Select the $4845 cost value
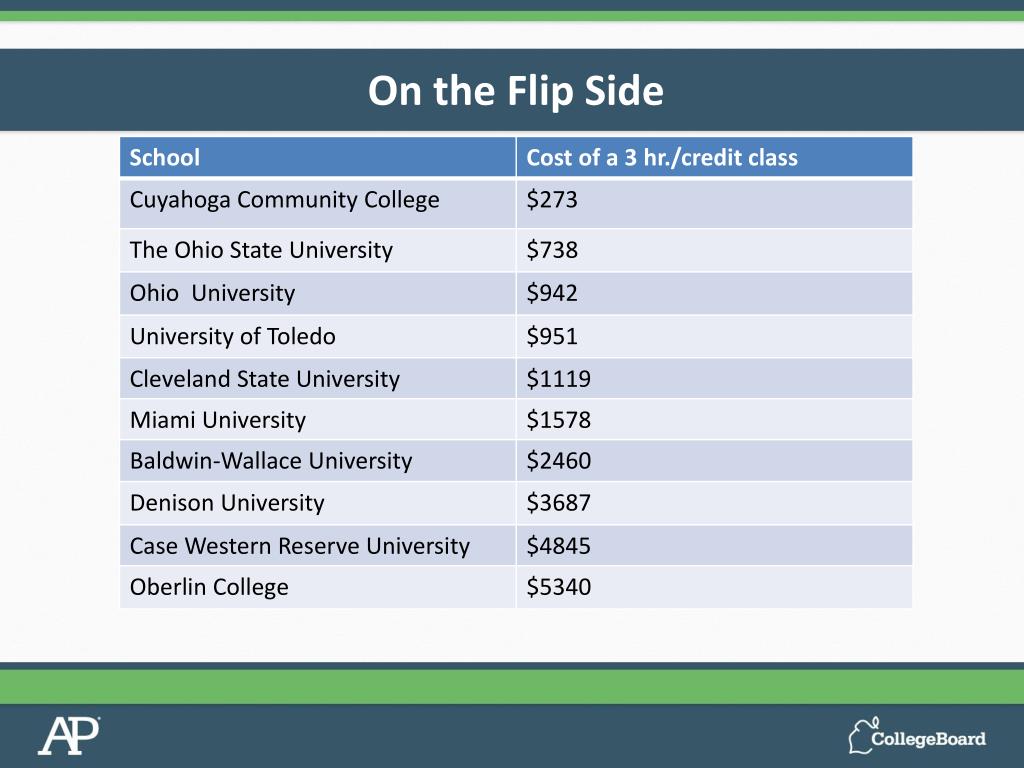Viewport: 1024px width, 768px height. 558,546
